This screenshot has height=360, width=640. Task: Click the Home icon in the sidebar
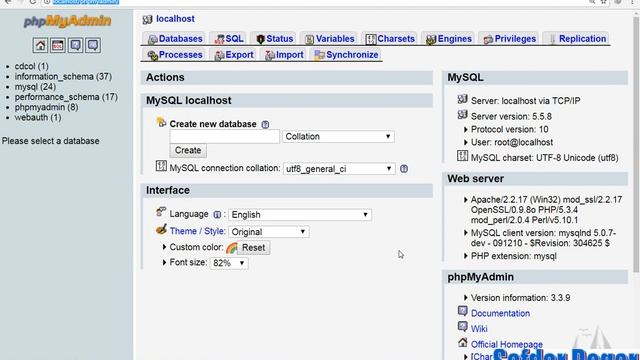pos(40,45)
